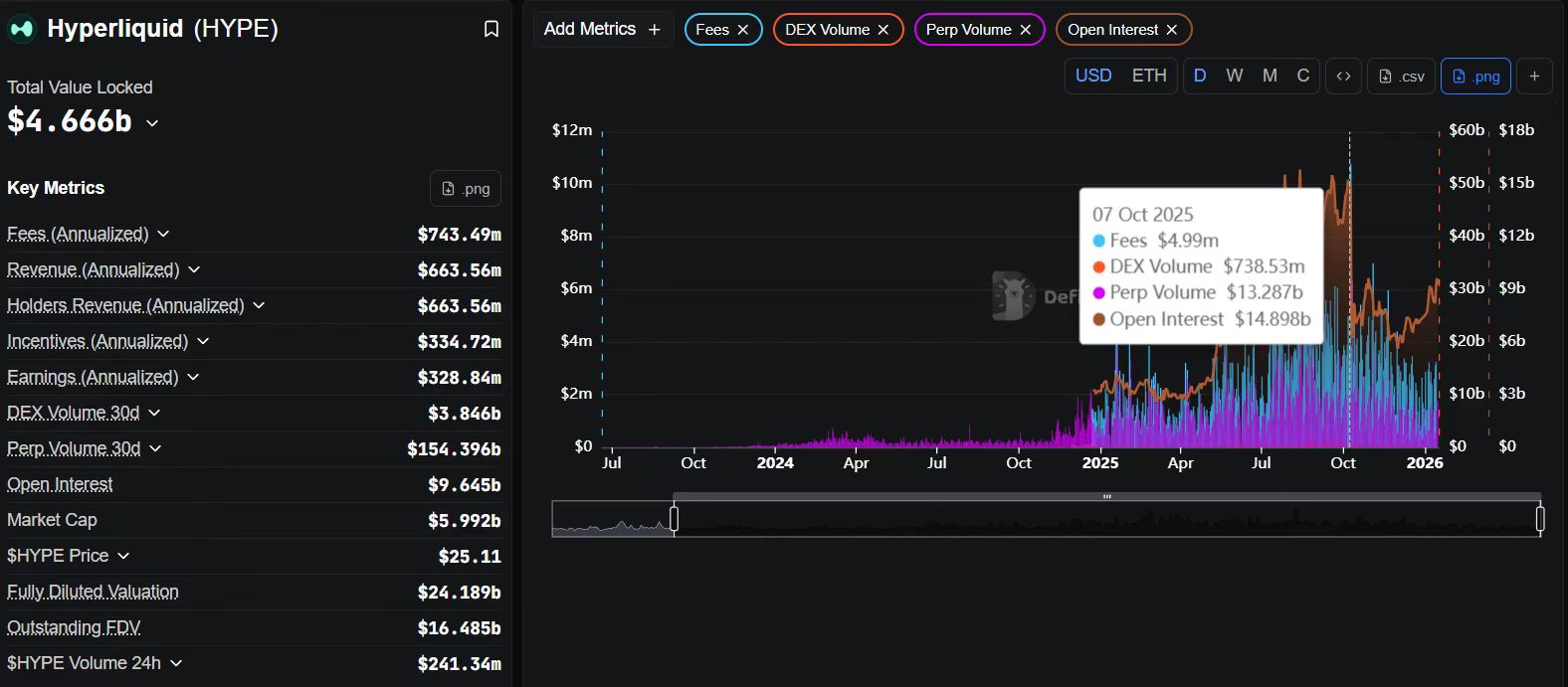
Task: Download chart as .png from toolbar
Action: (1475, 77)
